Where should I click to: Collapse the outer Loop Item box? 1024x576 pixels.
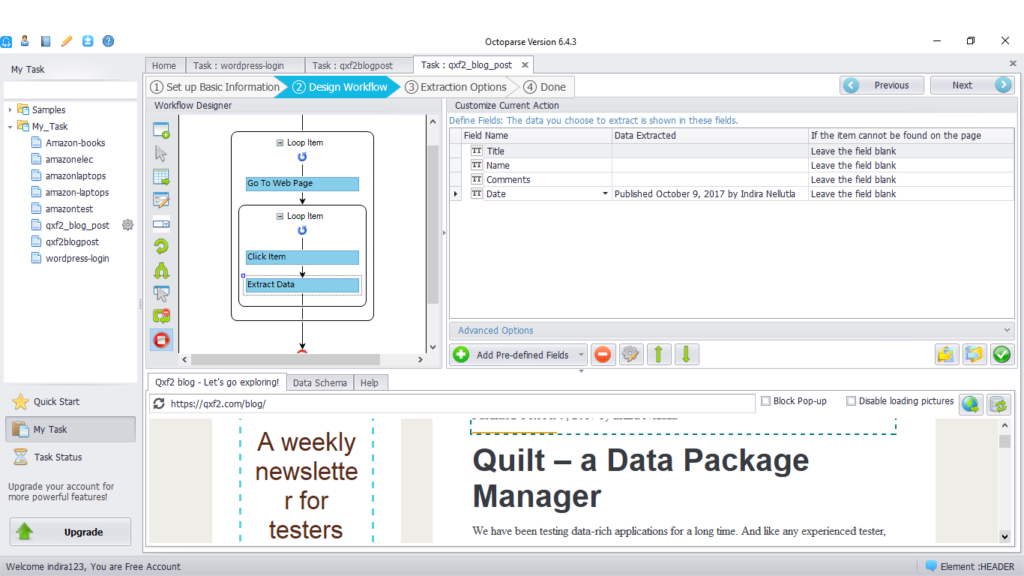[x=280, y=143]
